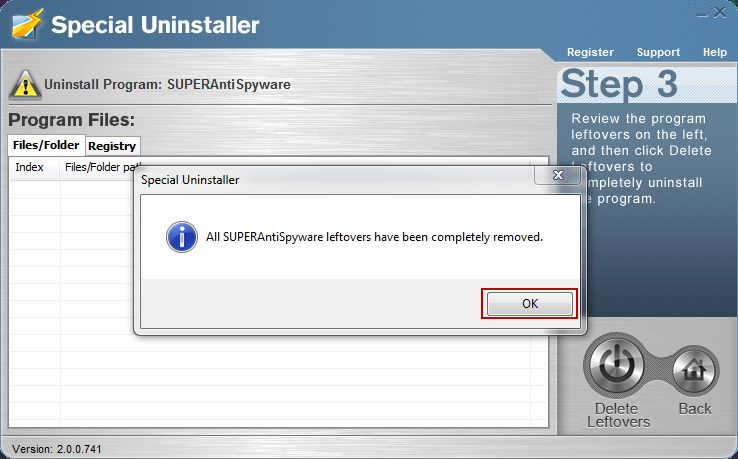Click the blue information icon in dialog
The width and height of the screenshot is (738, 459).
182,237
